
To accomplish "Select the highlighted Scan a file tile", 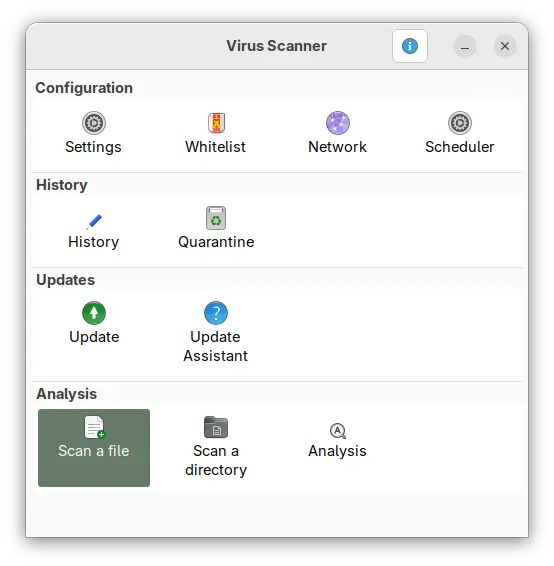I will tap(94, 448).
